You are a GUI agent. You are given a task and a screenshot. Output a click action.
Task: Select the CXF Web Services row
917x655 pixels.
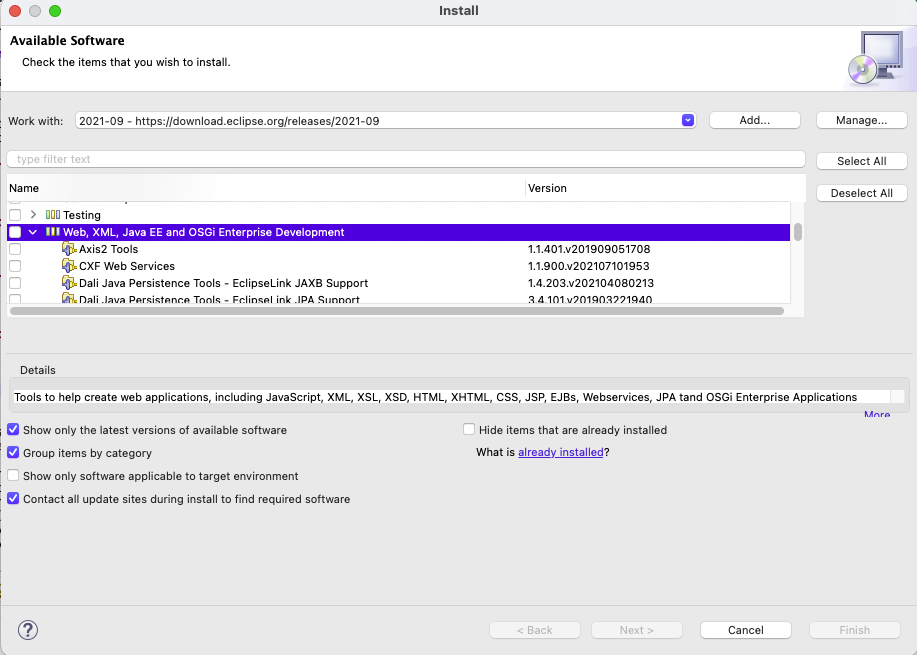click(x=398, y=266)
